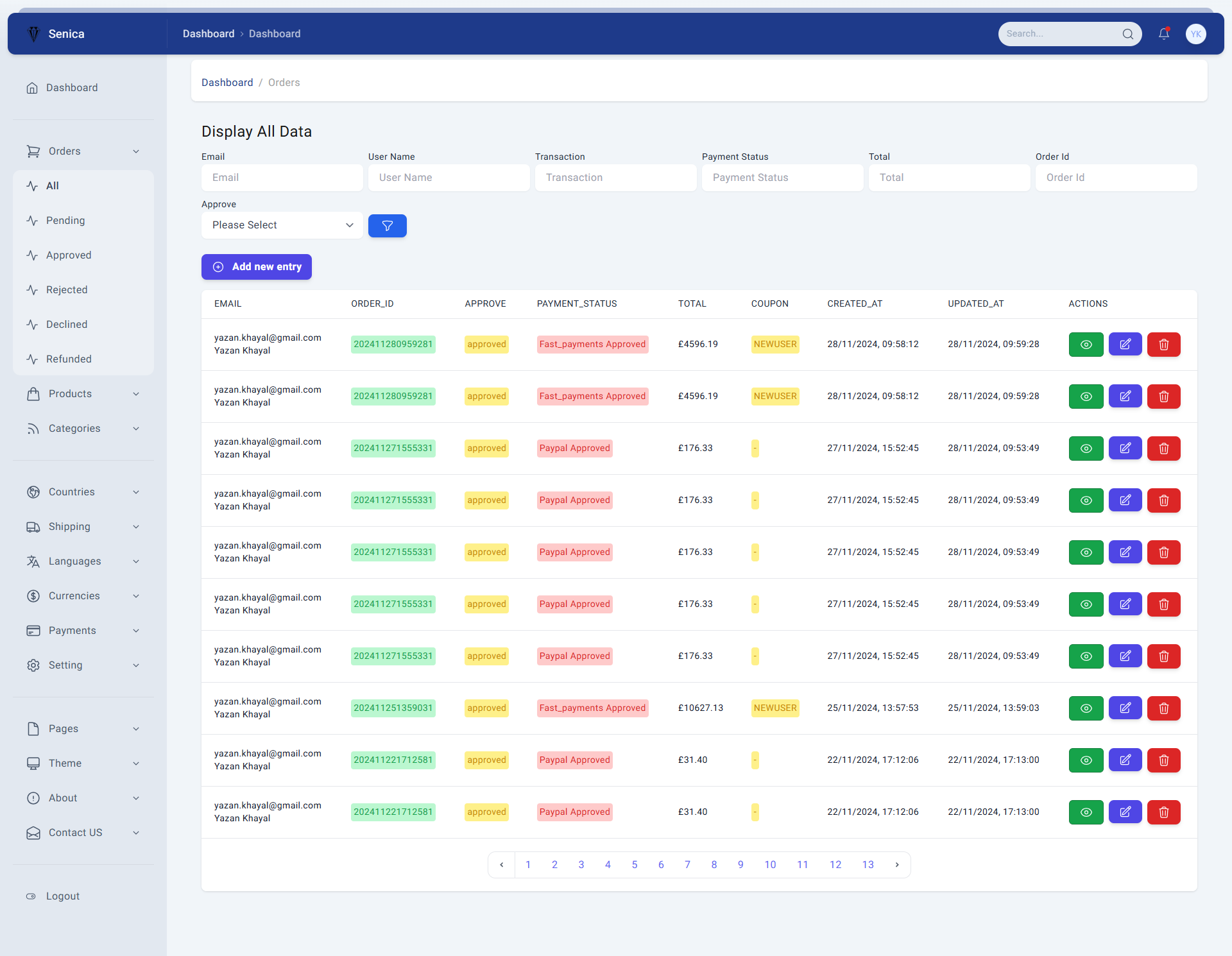The height and width of the screenshot is (956, 1232).
Task: Expand the Contact US section chevron
Action: coord(136,833)
